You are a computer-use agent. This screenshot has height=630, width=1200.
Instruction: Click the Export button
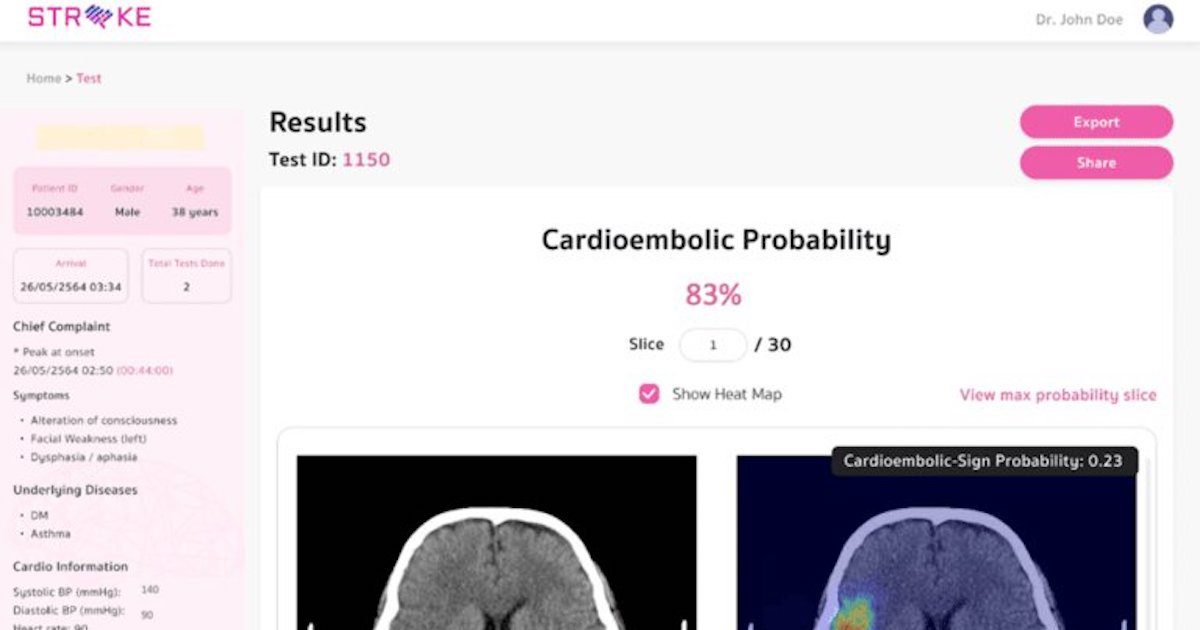pyautogui.click(x=1096, y=122)
